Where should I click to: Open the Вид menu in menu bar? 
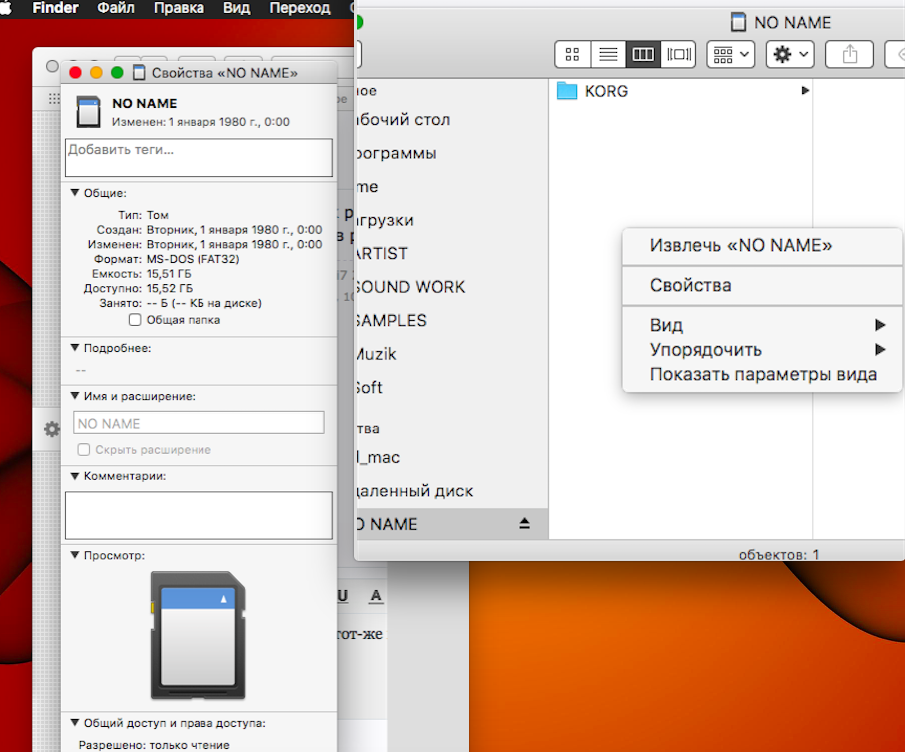point(237,8)
